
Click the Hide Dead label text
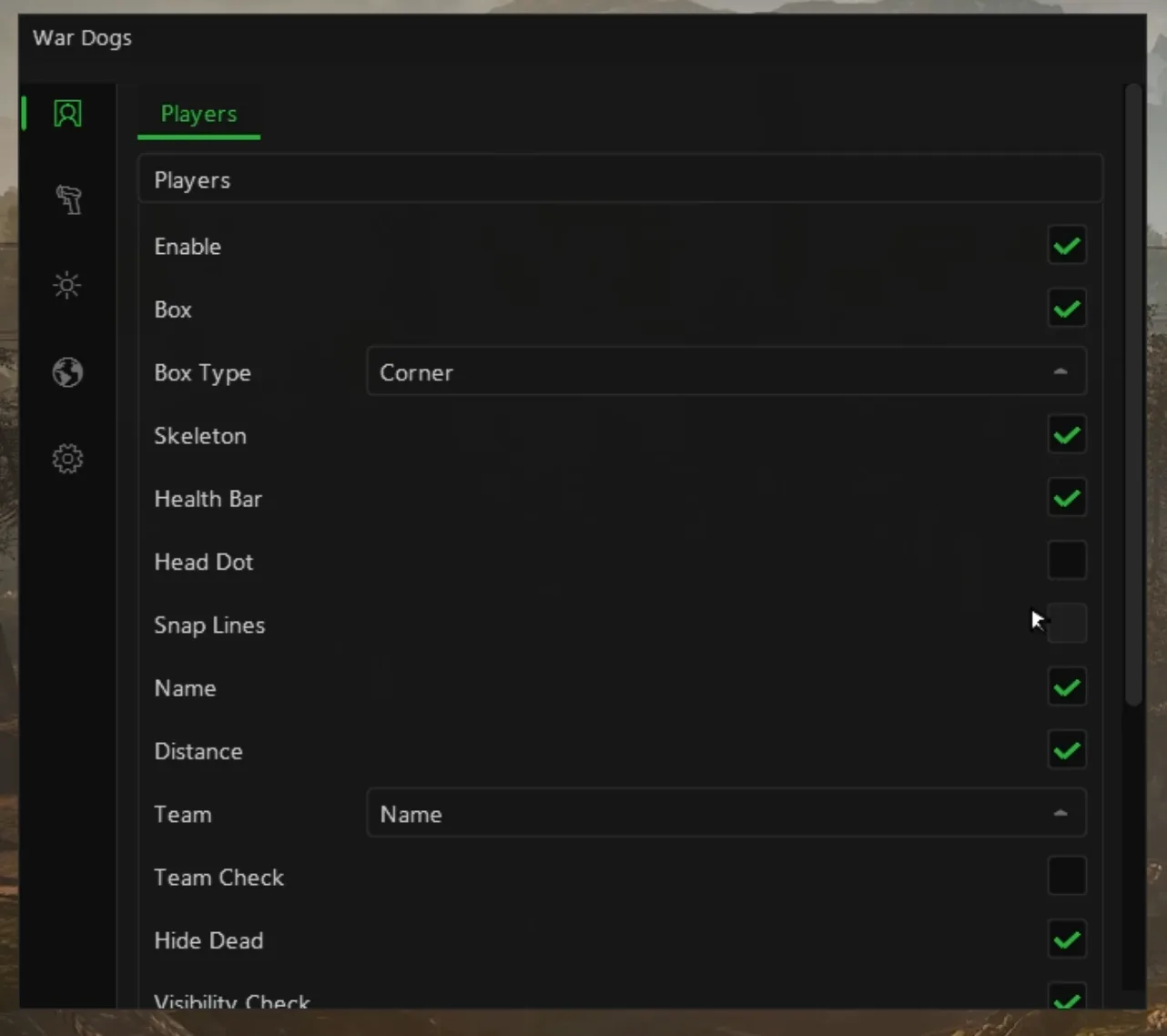pos(208,940)
